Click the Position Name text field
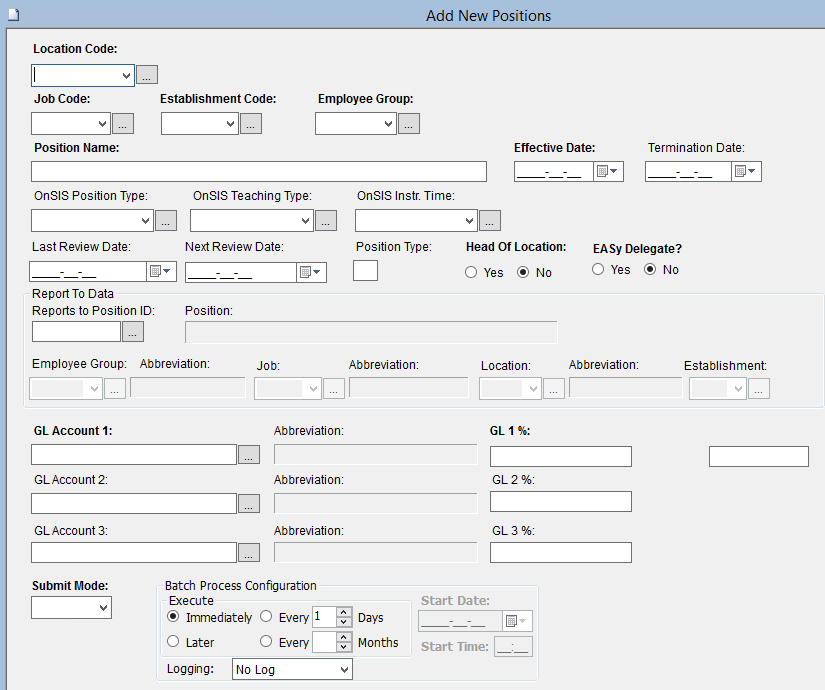Image resolution: width=825 pixels, height=690 pixels. pyautogui.click(x=259, y=172)
